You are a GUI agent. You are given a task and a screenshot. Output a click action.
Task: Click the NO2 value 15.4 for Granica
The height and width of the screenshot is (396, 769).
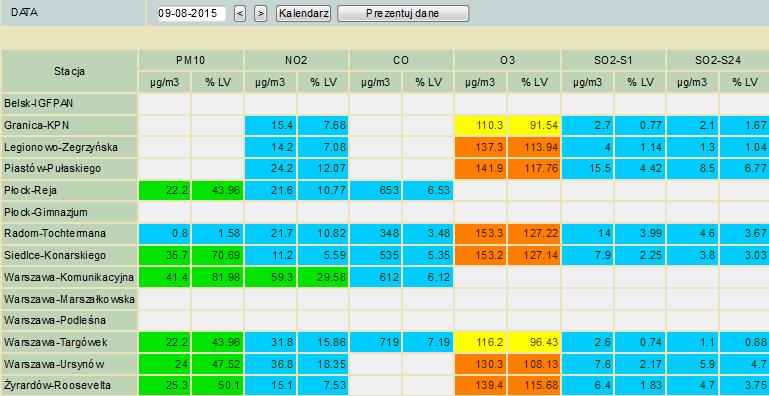[270, 126]
